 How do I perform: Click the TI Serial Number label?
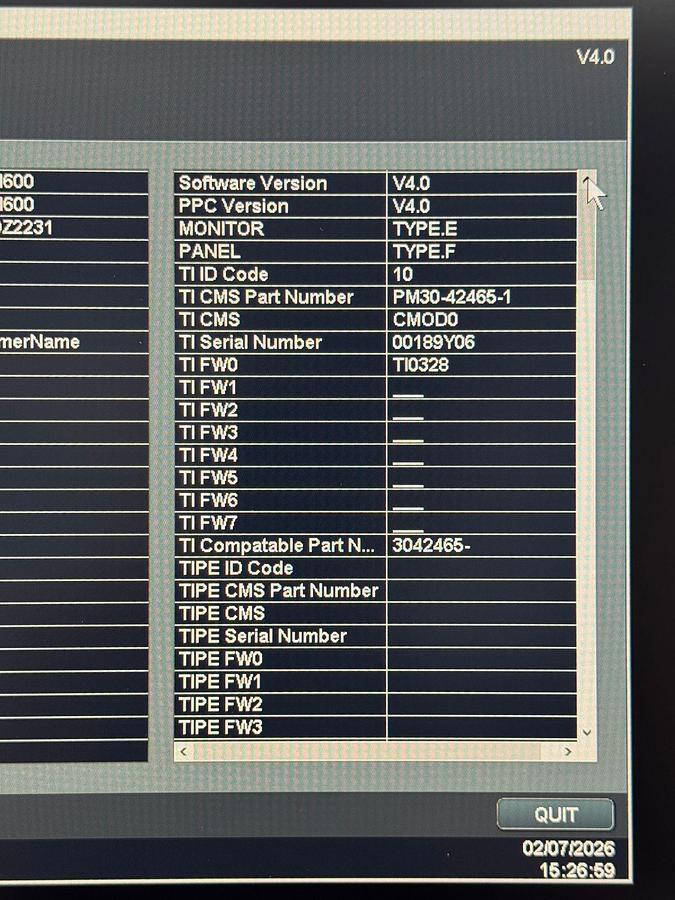click(250, 342)
